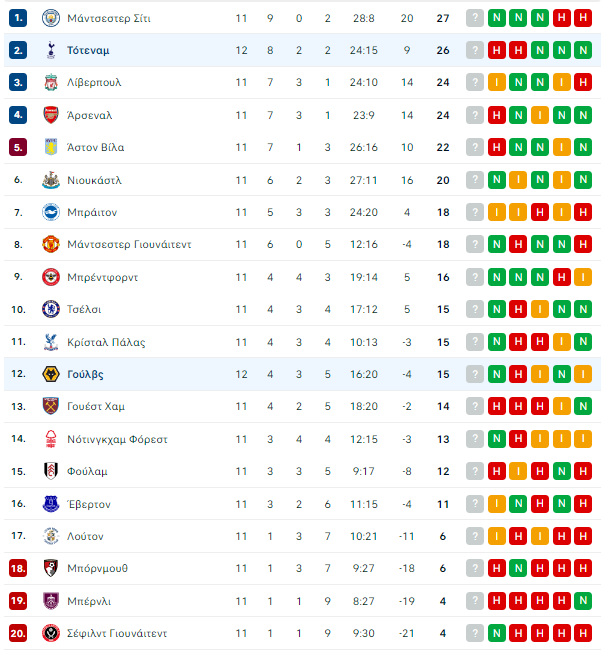The image size is (609, 651).
Task: Select the Manchester United crest icon
Action: point(51,244)
